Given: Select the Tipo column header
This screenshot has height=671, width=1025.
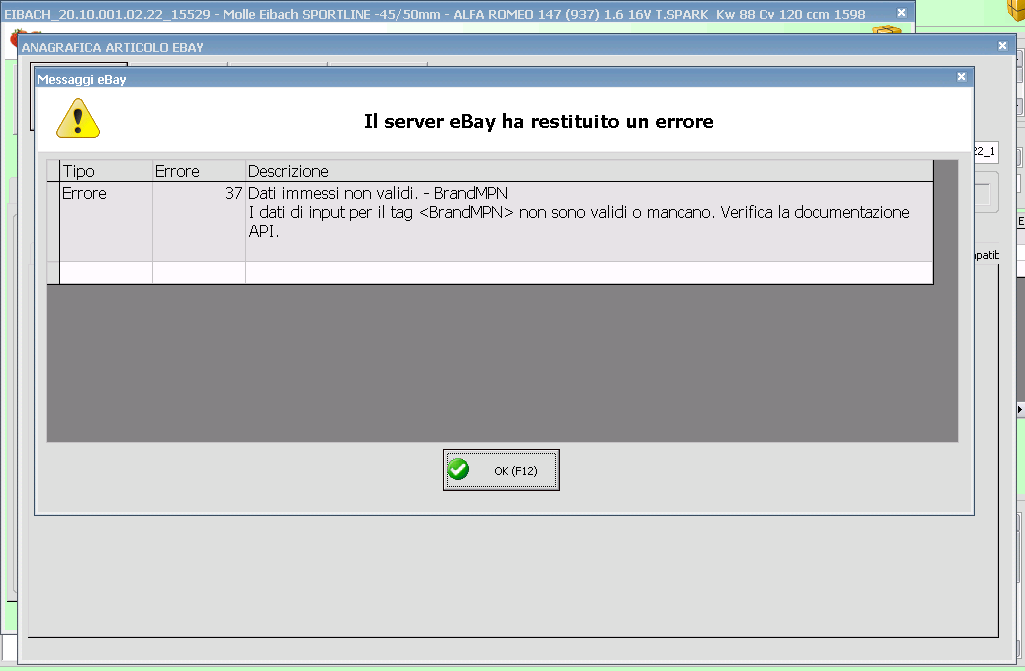Looking at the screenshot, I should click(x=106, y=171).
